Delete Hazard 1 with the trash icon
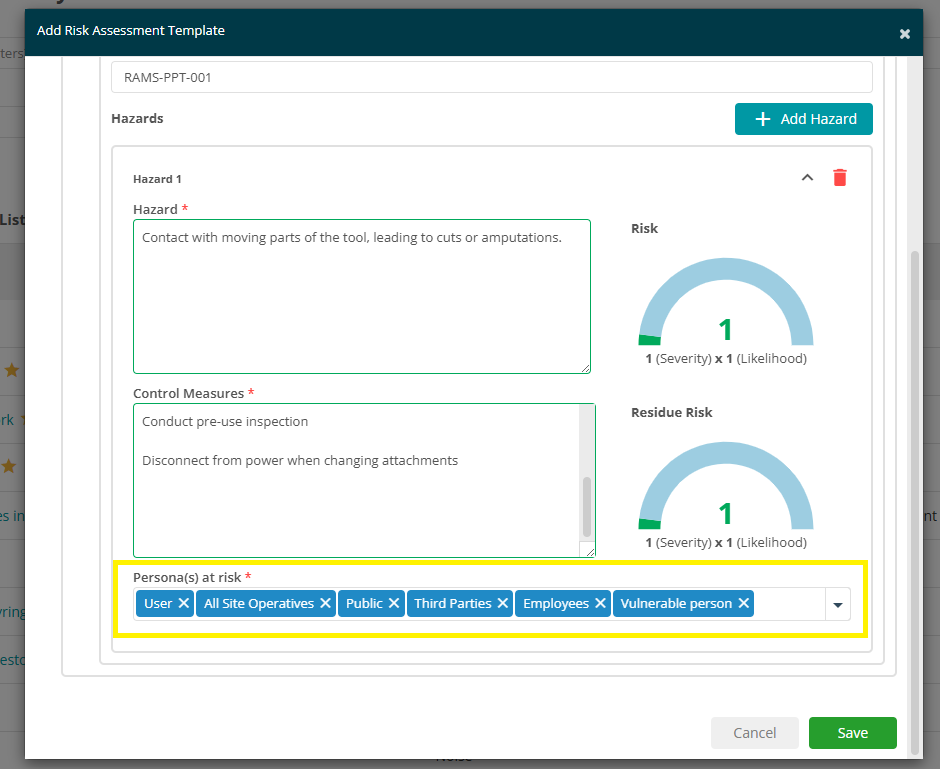Image resolution: width=940 pixels, height=769 pixels. 840,177
